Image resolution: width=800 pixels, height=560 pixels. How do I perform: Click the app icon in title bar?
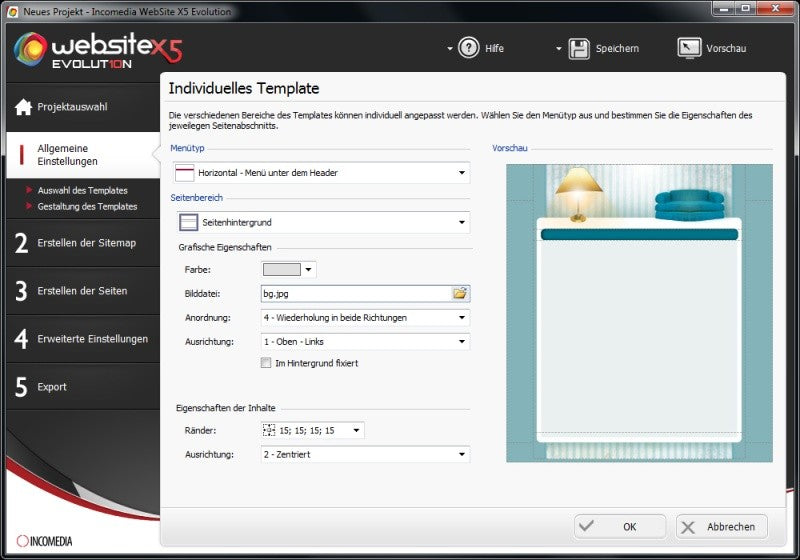pyautogui.click(x=12, y=11)
